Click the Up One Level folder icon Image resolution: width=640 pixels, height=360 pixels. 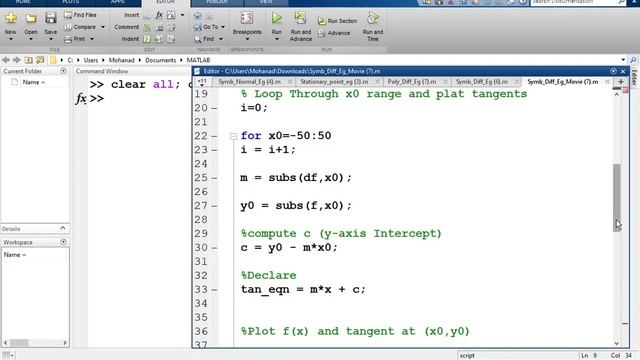(29, 60)
